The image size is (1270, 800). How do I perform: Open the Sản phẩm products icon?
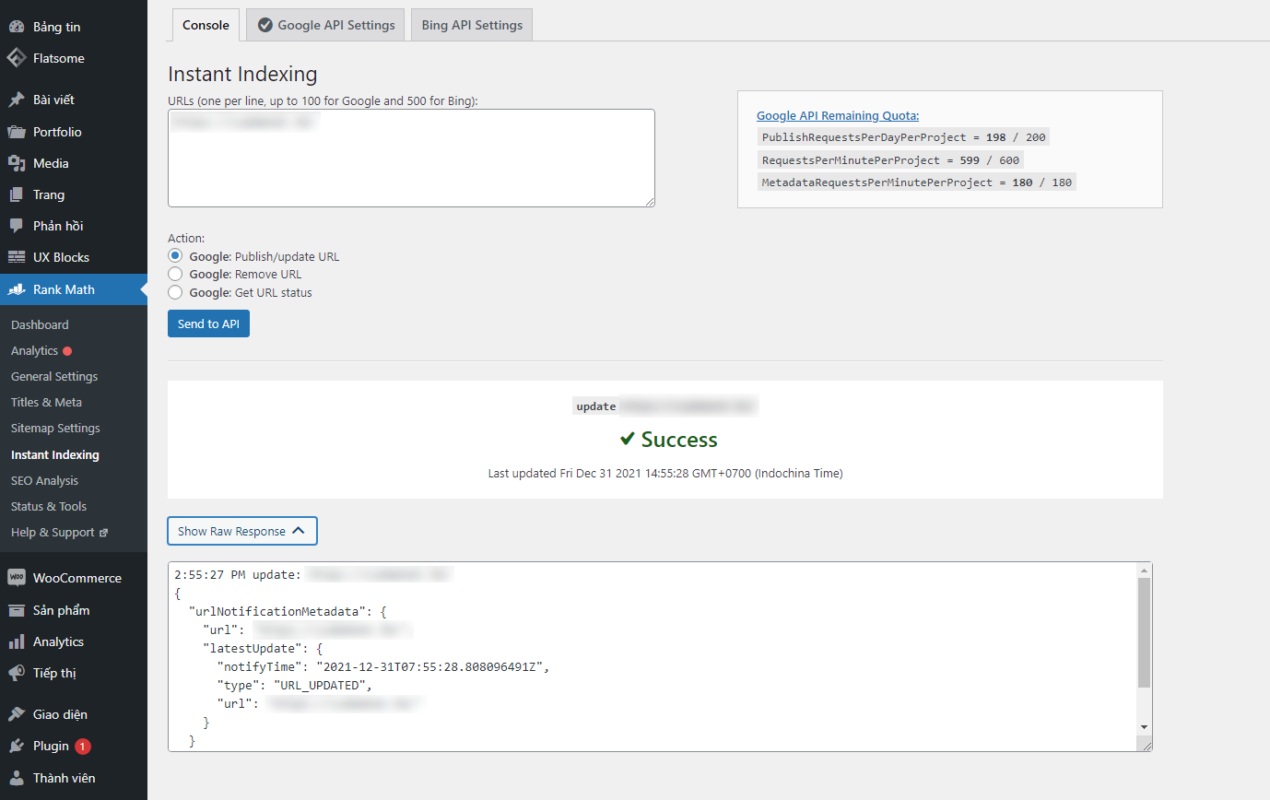point(16,610)
